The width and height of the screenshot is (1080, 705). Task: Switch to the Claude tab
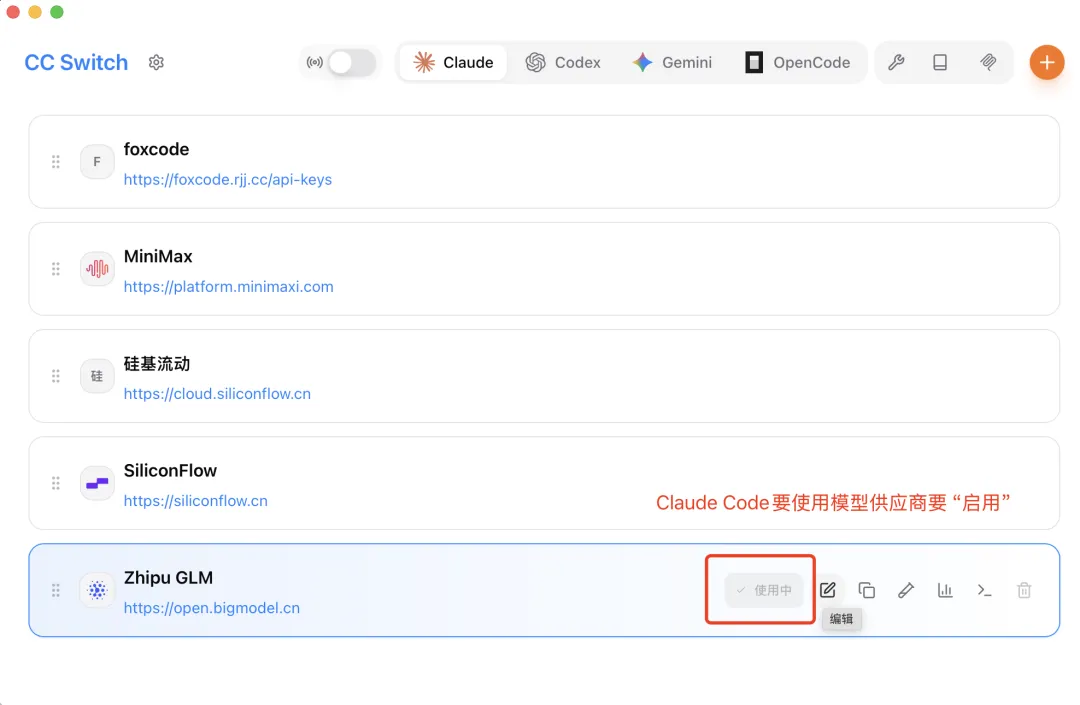coord(453,63)
